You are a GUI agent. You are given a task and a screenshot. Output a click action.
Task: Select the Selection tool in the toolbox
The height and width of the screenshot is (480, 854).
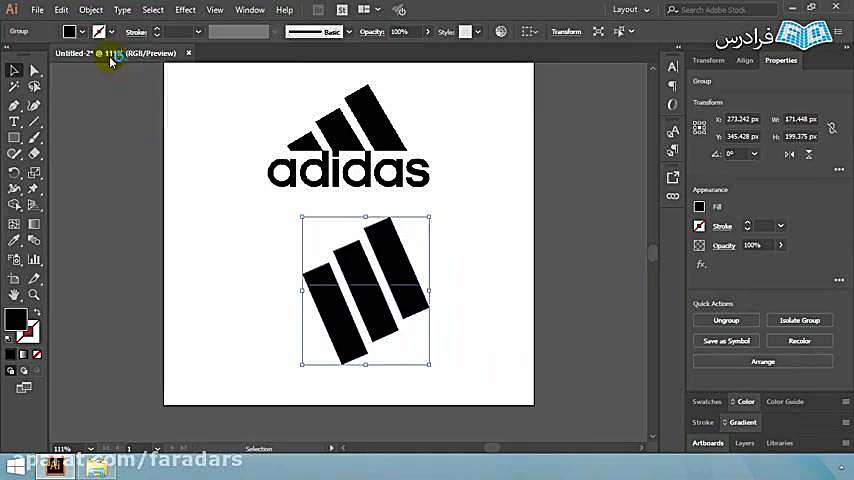(x=14, y=70)
